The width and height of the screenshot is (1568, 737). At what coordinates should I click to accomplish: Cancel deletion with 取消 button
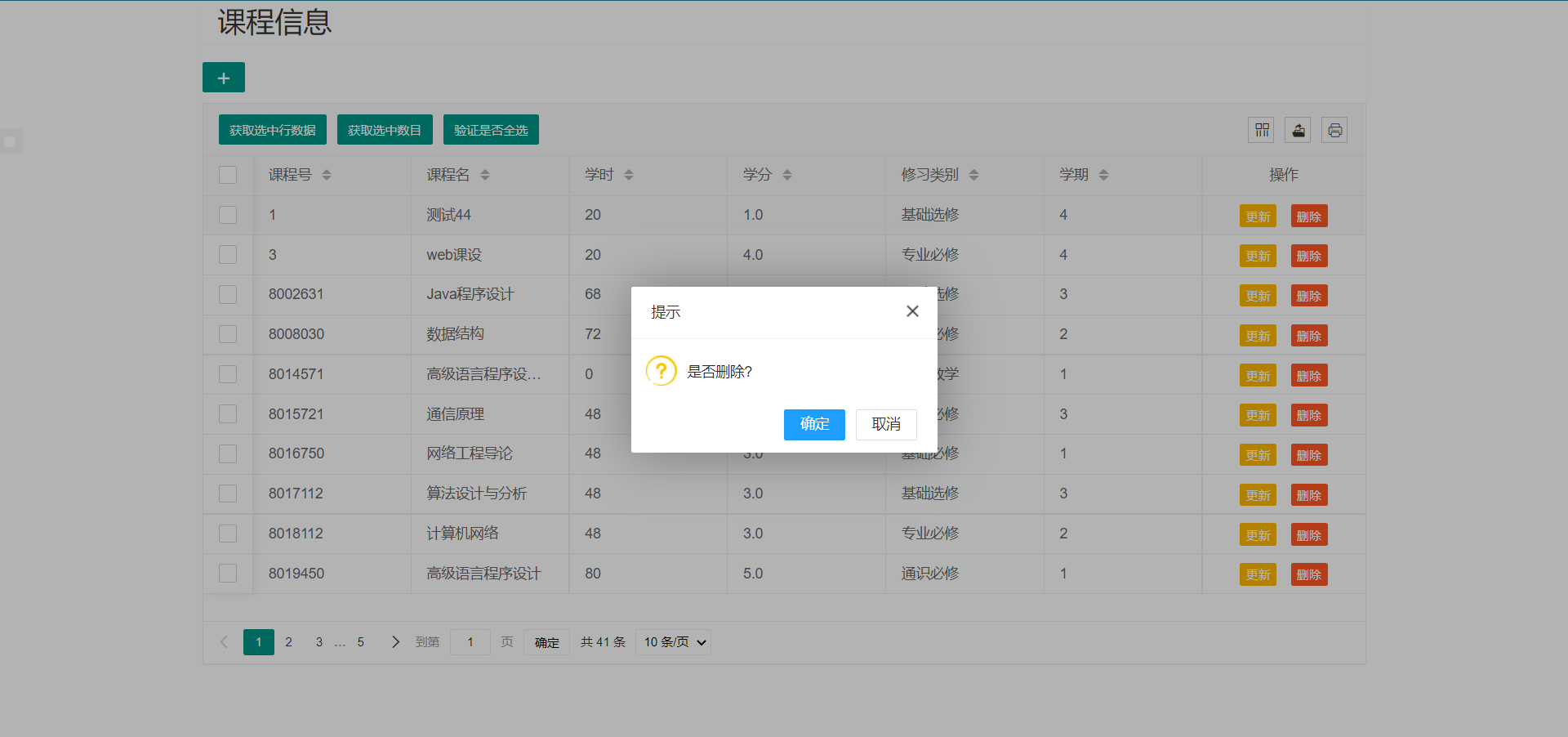886,424
